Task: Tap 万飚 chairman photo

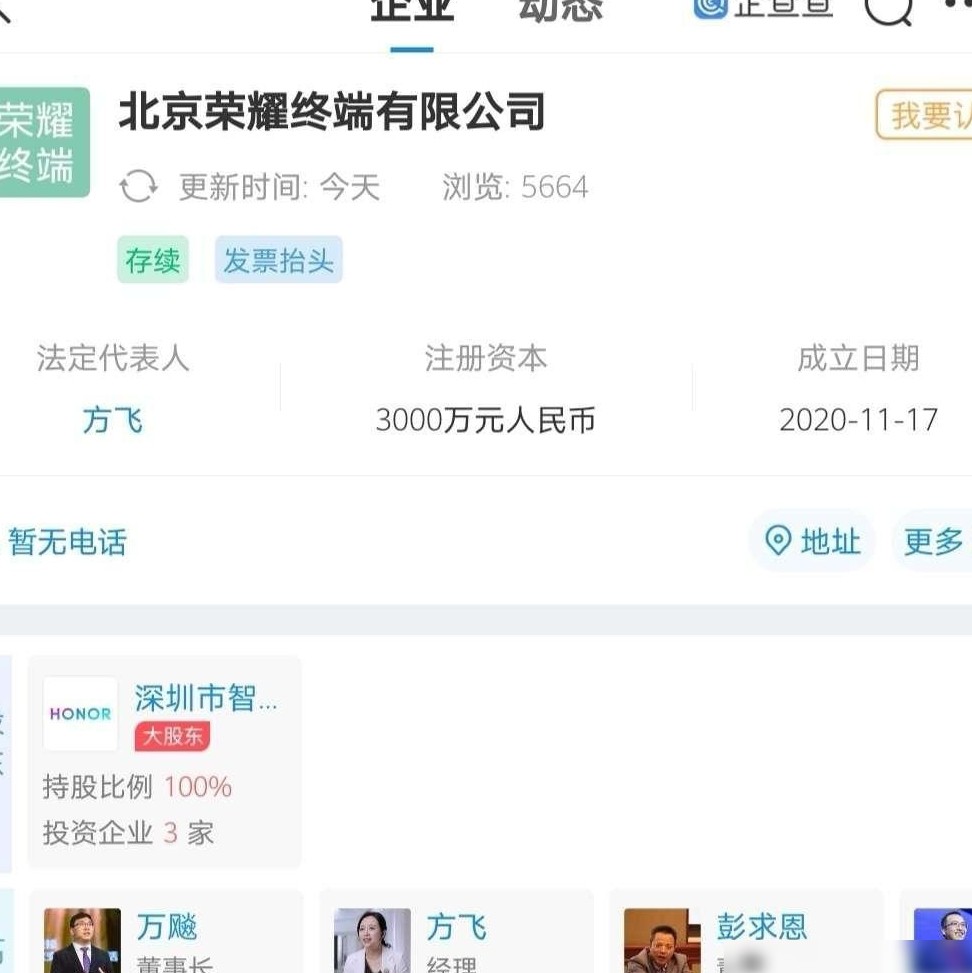Action: (x=83, y=940)
